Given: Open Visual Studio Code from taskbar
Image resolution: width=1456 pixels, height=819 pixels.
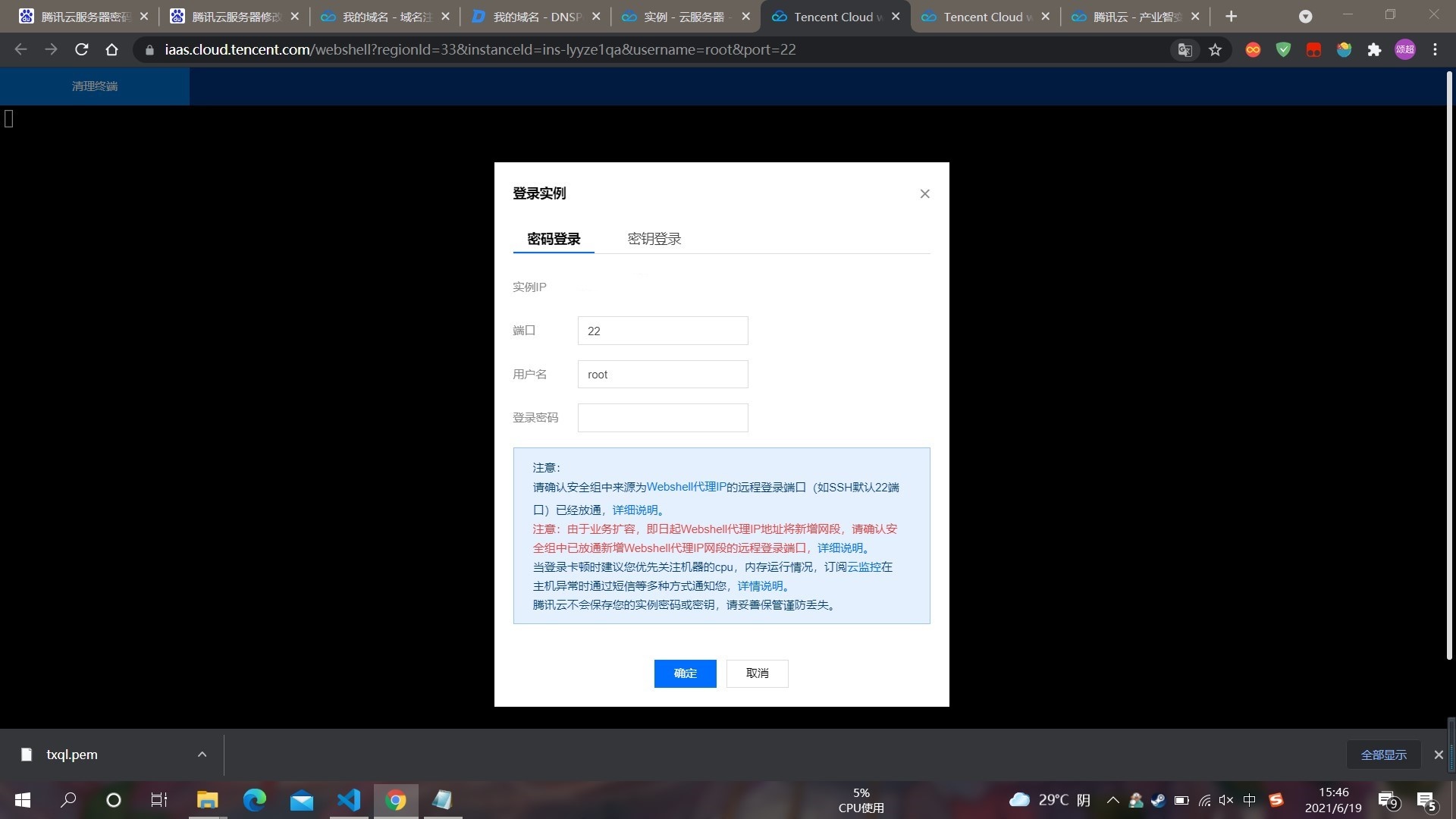Looking at the screenshot, I should tap(349, 800).
